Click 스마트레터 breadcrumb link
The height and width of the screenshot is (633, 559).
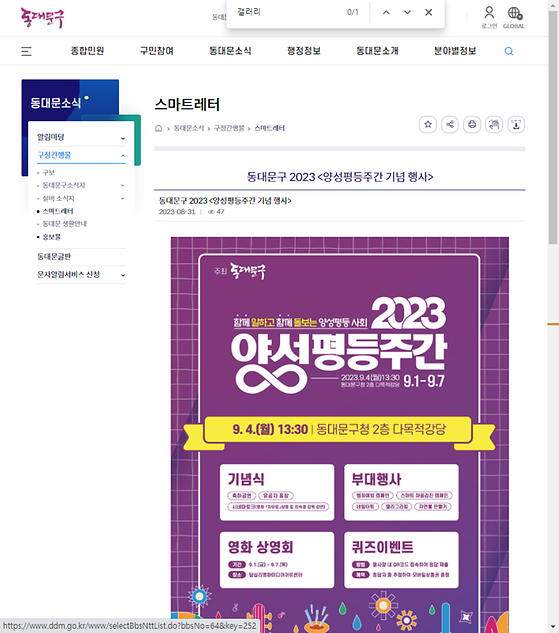tap(269, 128)
